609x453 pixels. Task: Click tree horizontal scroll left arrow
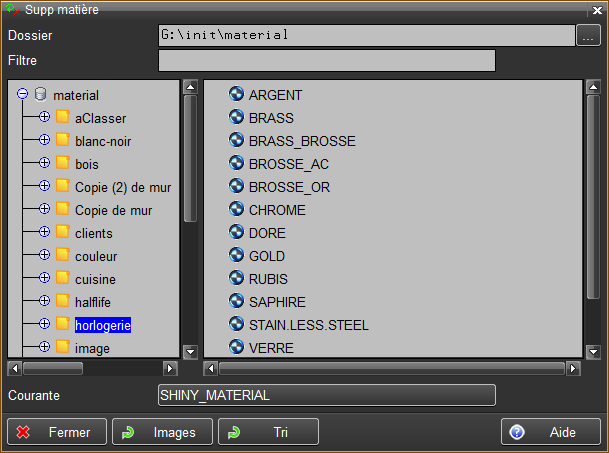15,368
